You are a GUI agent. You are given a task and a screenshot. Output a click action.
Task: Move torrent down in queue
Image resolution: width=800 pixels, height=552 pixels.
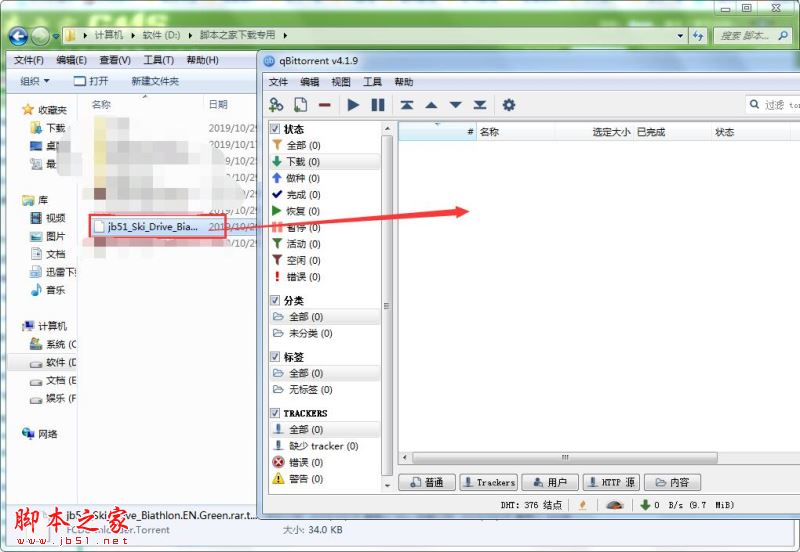click(x=456, y=105)
